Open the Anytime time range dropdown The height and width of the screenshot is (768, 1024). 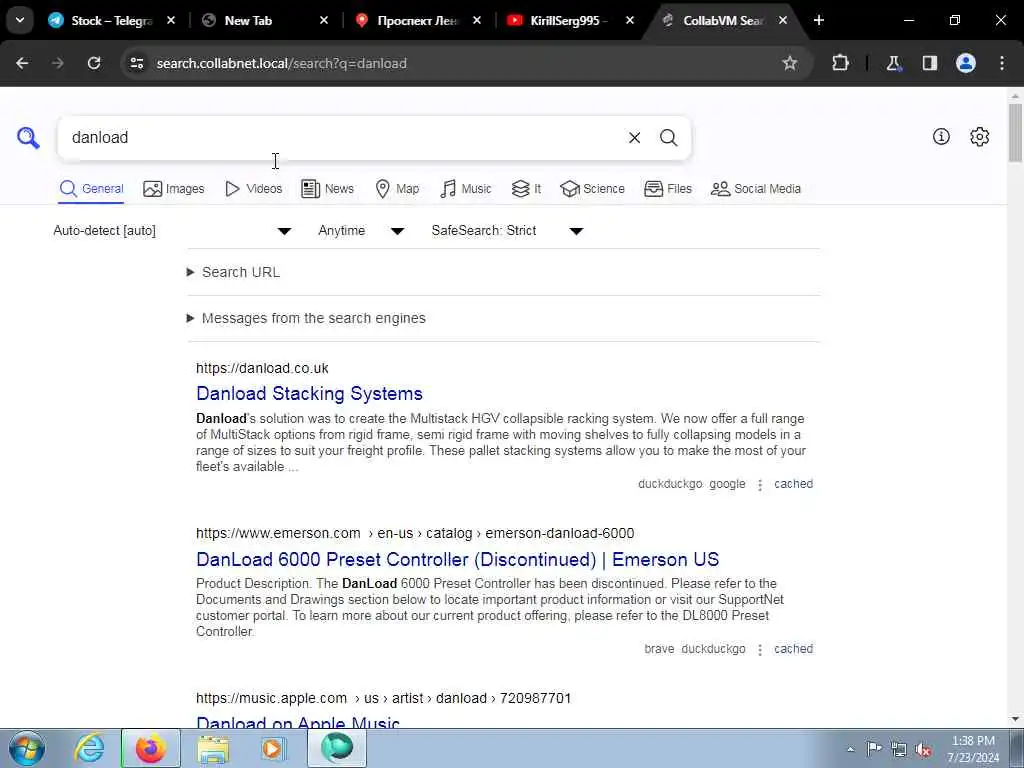point(361,231)
